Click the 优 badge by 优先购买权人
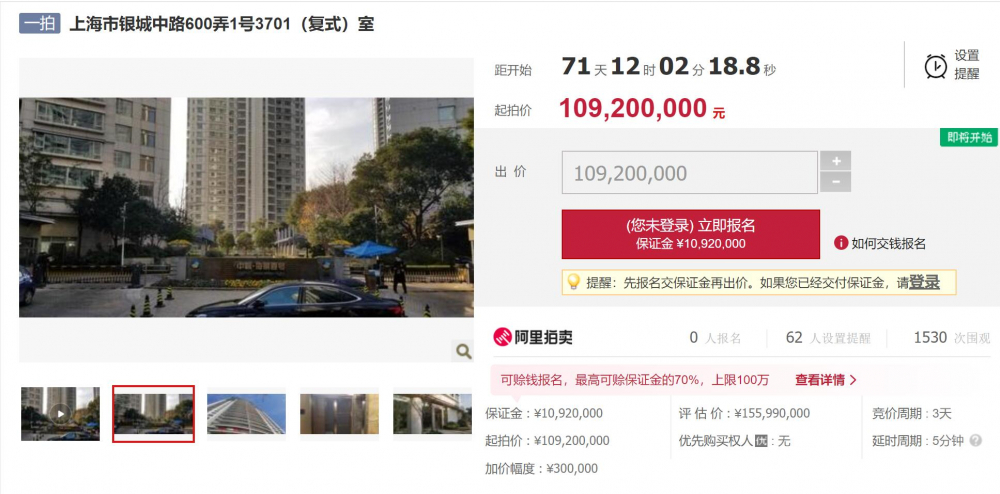The width and height of the screenshot is (1000, 494). [761, 440]
